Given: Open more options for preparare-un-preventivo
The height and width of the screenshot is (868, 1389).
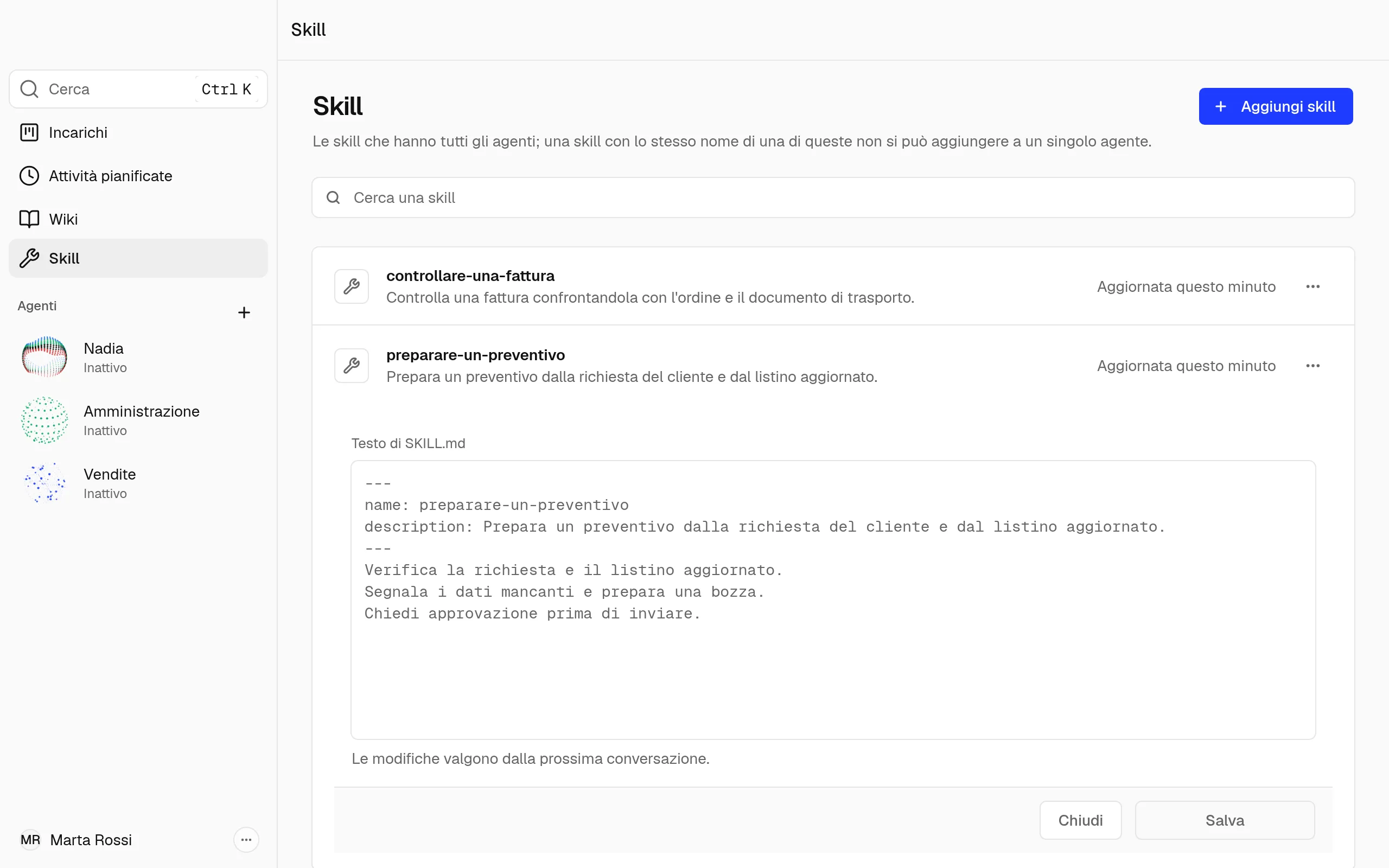Looking at the screenshot, I should tap(1312, 366).
